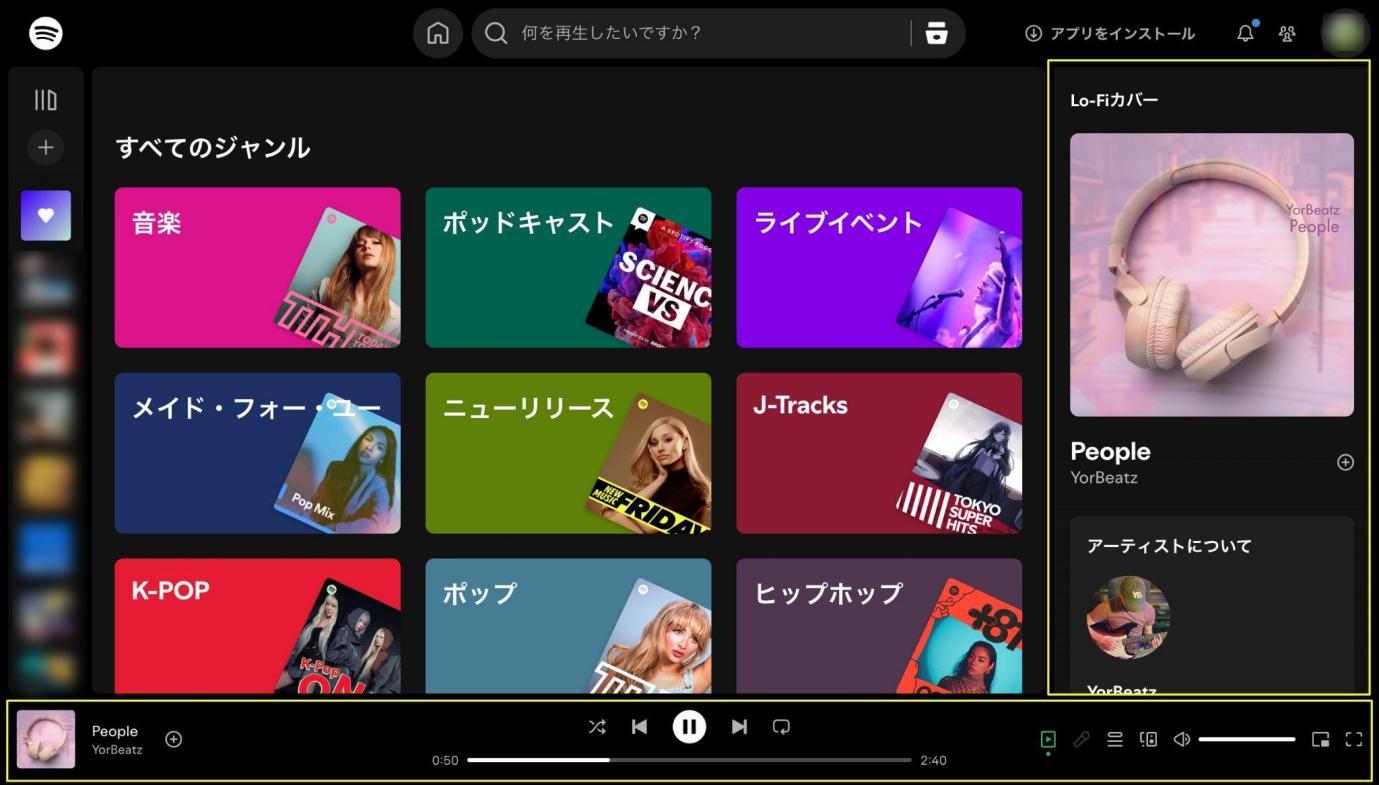Mute the volume speaker icon
Screen dimensions: 1379x785
[x=1181, y=740]
